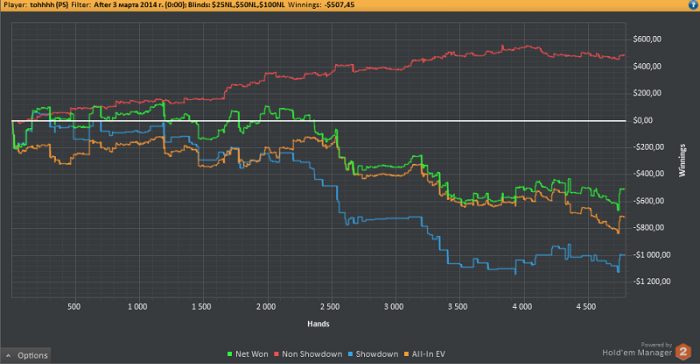Click the 3 500 hands axis label
The width and height of the screenshot is (700, 364).
pyautogui.click(x=458, y=307)
